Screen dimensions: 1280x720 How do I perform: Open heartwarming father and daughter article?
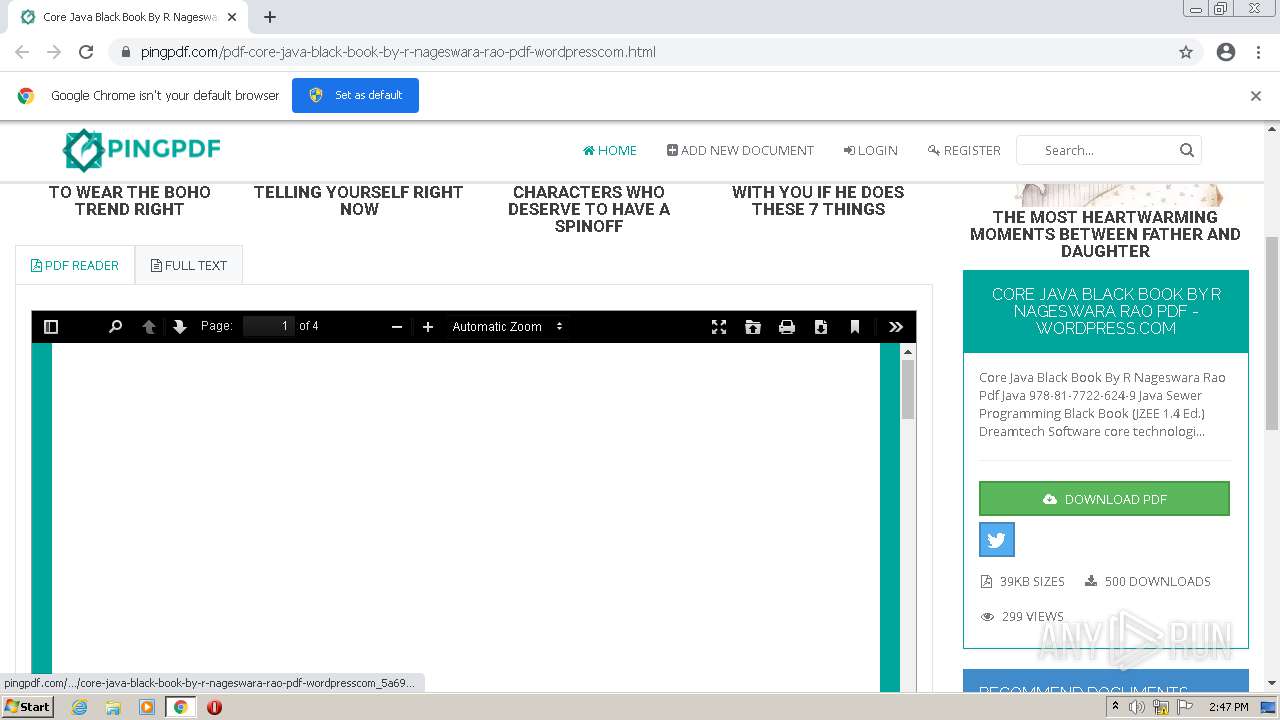[1105, 234]
